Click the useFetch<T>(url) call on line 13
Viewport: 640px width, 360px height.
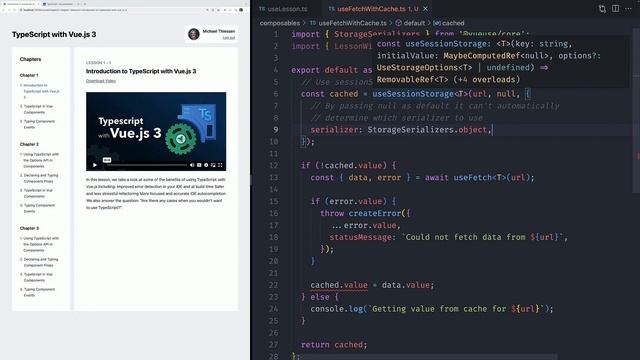click(x=491, y=178)
